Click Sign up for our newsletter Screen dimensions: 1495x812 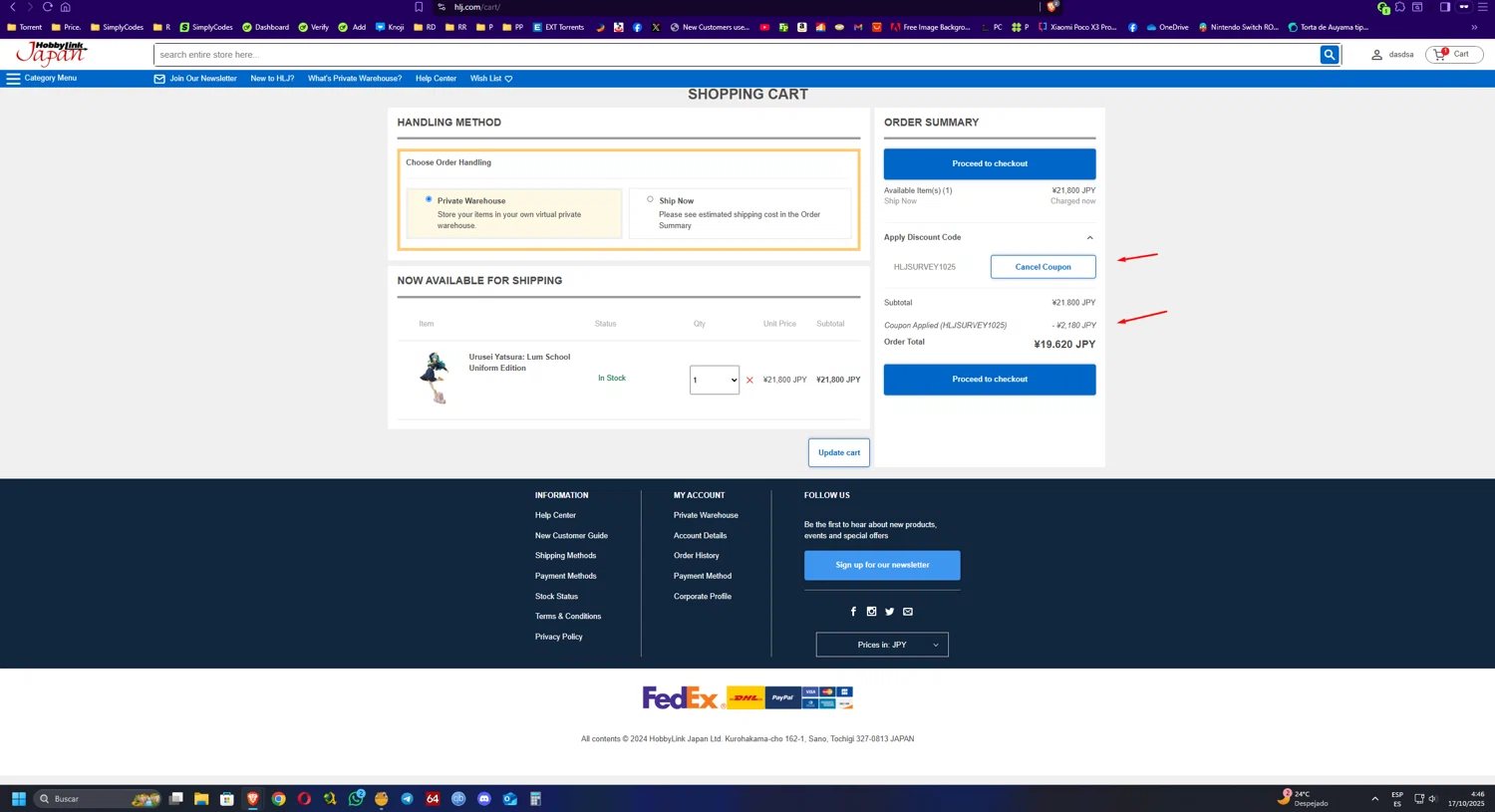tap(882, 565)
